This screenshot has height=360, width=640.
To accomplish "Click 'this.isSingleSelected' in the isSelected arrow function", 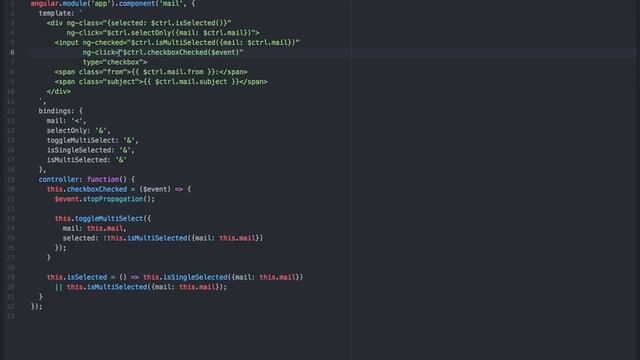I will pos(185,278).
